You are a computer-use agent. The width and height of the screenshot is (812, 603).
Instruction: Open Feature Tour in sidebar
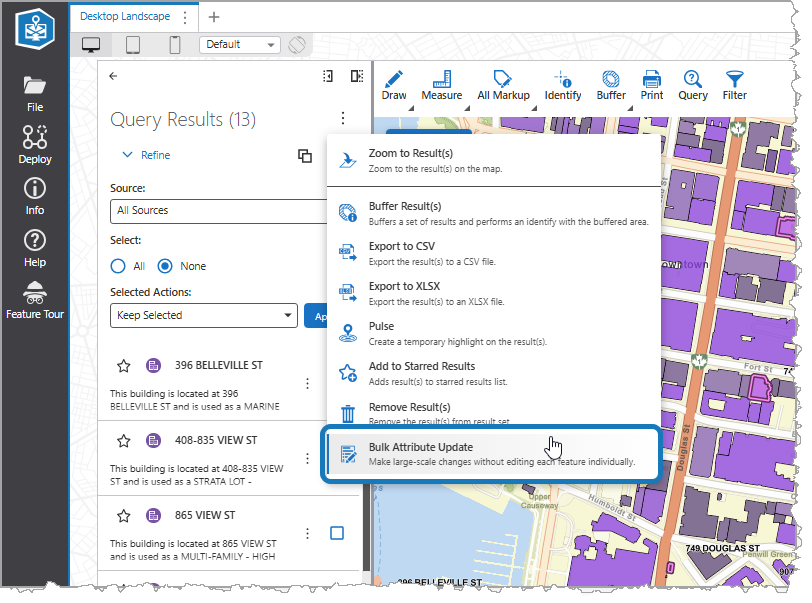click(34, 300)
